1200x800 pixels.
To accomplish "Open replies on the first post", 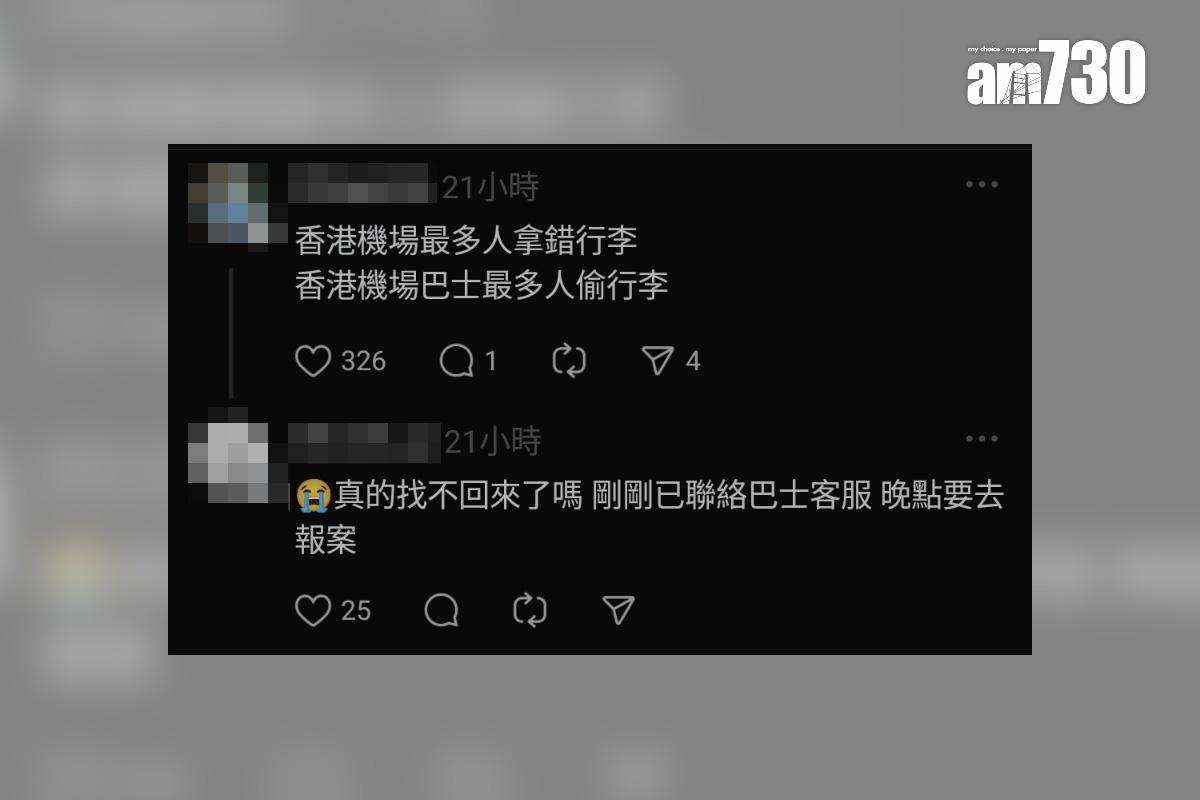I will coord(457,361).
